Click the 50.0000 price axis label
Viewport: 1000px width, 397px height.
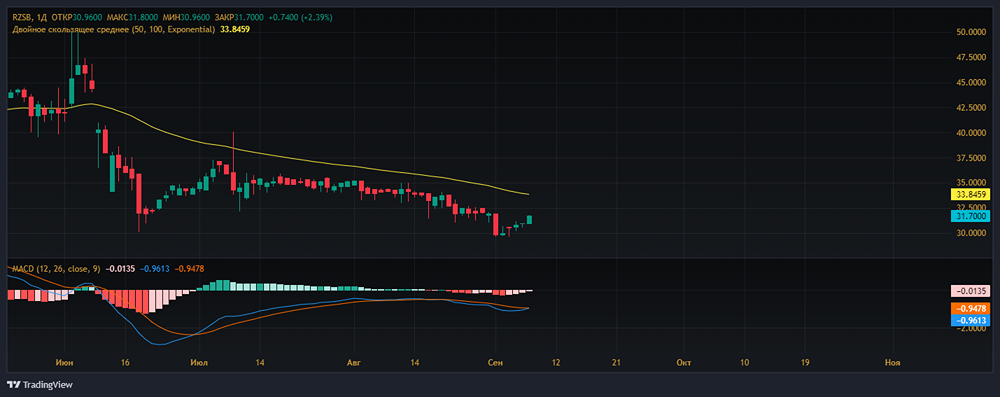coord(972,32)
